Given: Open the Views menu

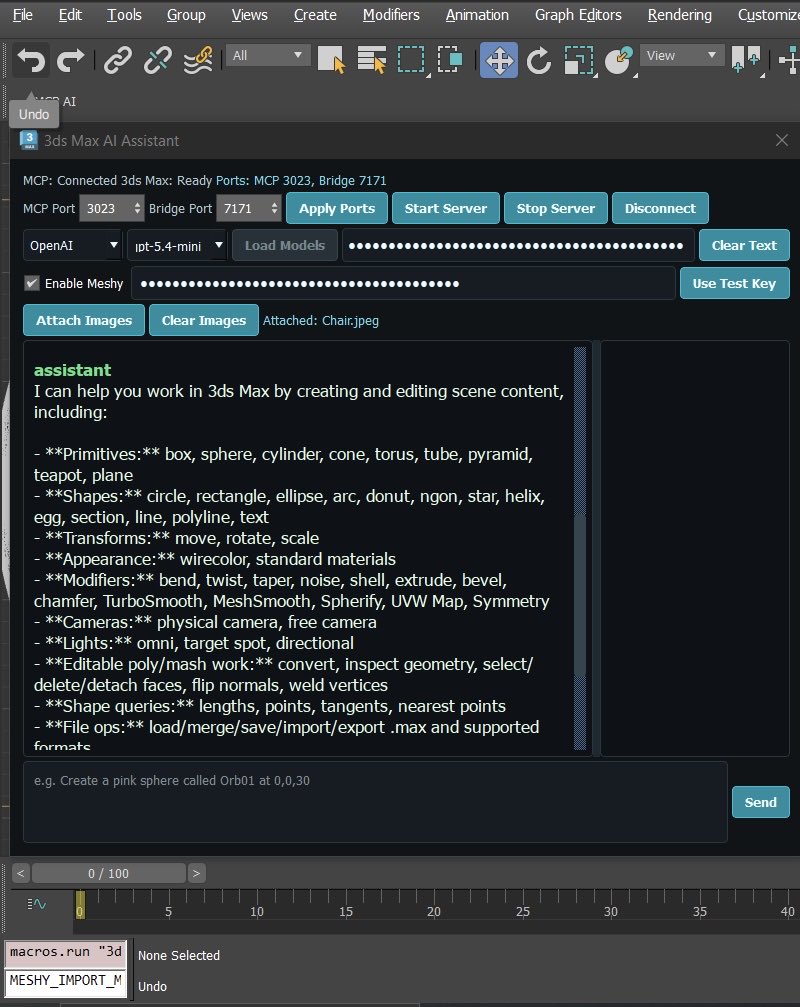Looking at the screenshot, I should 249,15.
